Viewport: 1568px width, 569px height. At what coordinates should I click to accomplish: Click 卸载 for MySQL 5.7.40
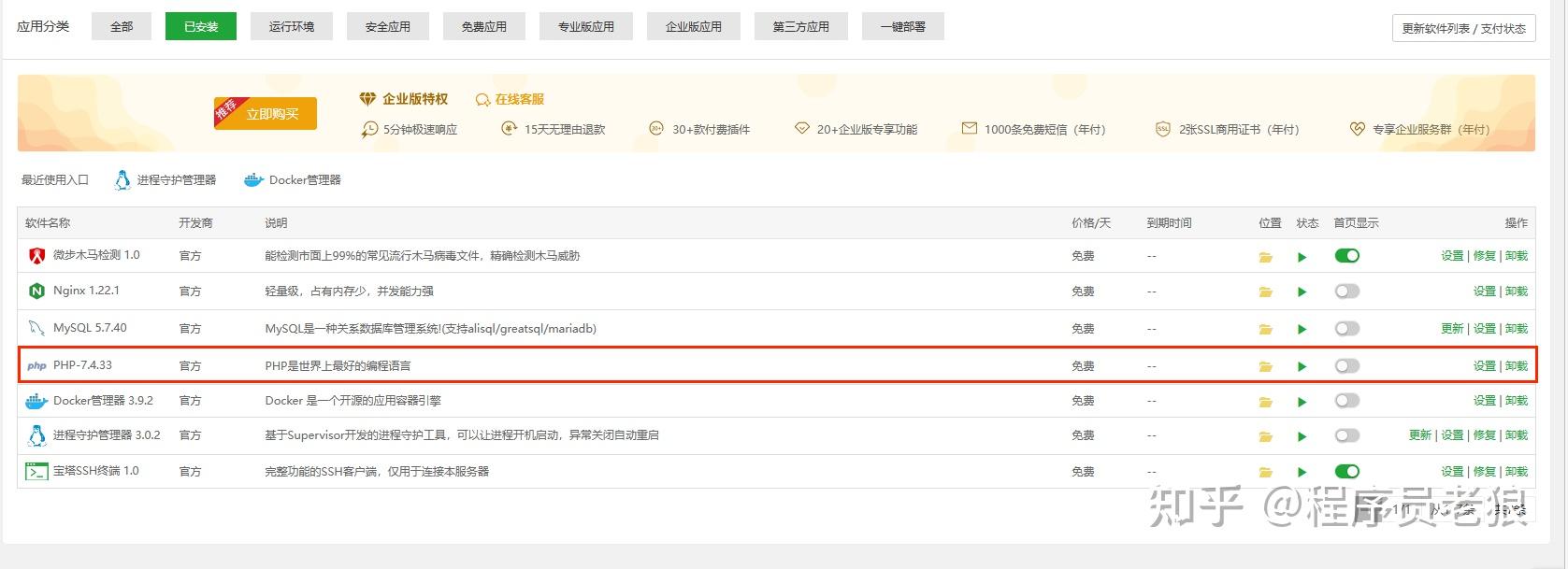(1517, 328)
